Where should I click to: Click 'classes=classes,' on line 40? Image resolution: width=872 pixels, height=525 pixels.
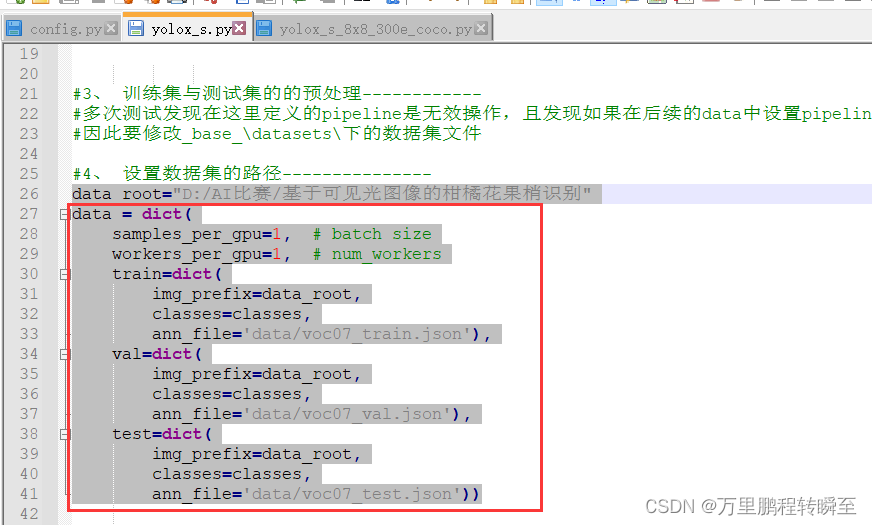[231, 474]
